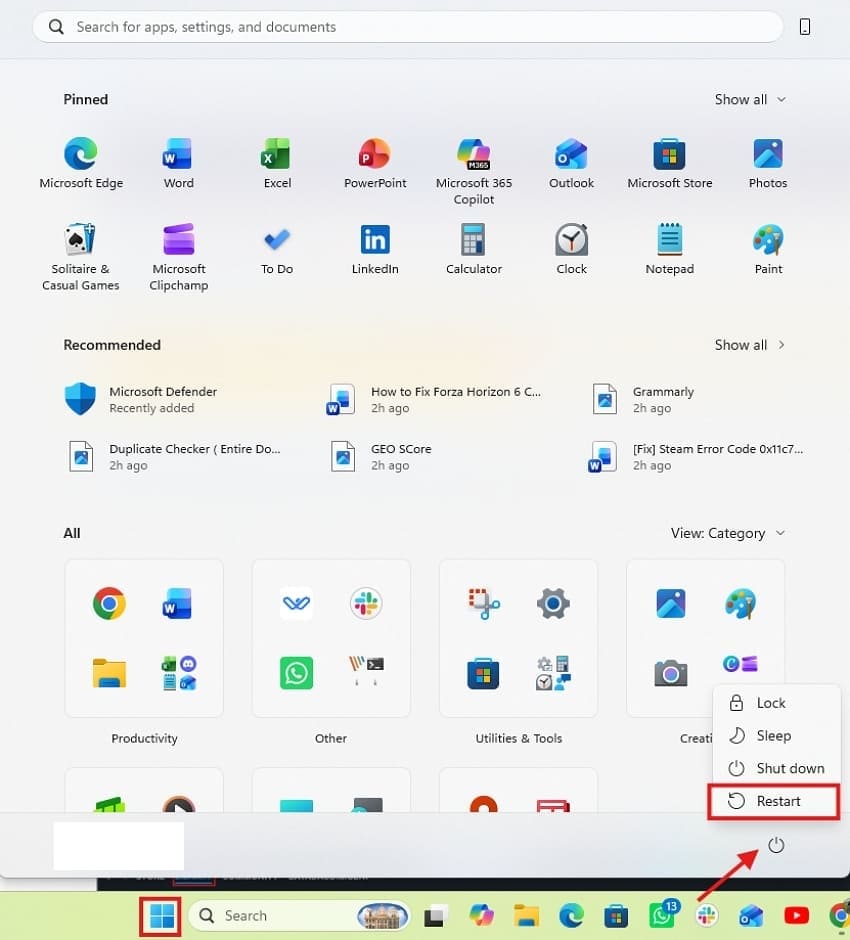
Task: Expand Pinned with Show all
Action: [750, 100]
